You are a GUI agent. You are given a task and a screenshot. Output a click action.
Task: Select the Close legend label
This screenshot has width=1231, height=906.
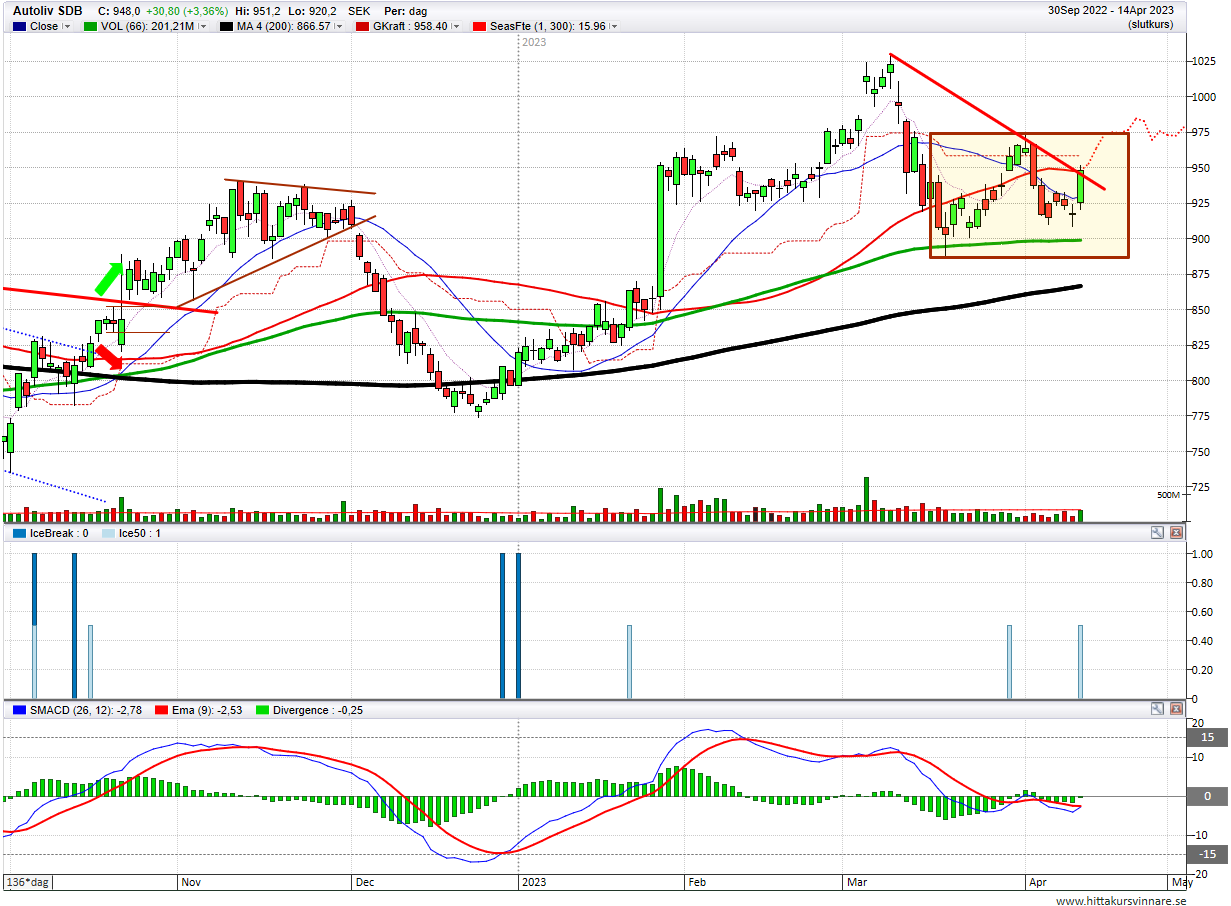(x=44, y=27)
